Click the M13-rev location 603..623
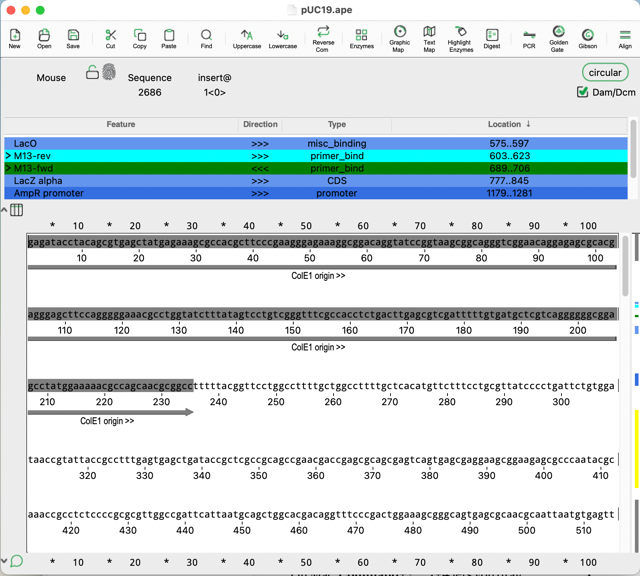640x576 pixels. pyautogui.click(x=509, y=156)
